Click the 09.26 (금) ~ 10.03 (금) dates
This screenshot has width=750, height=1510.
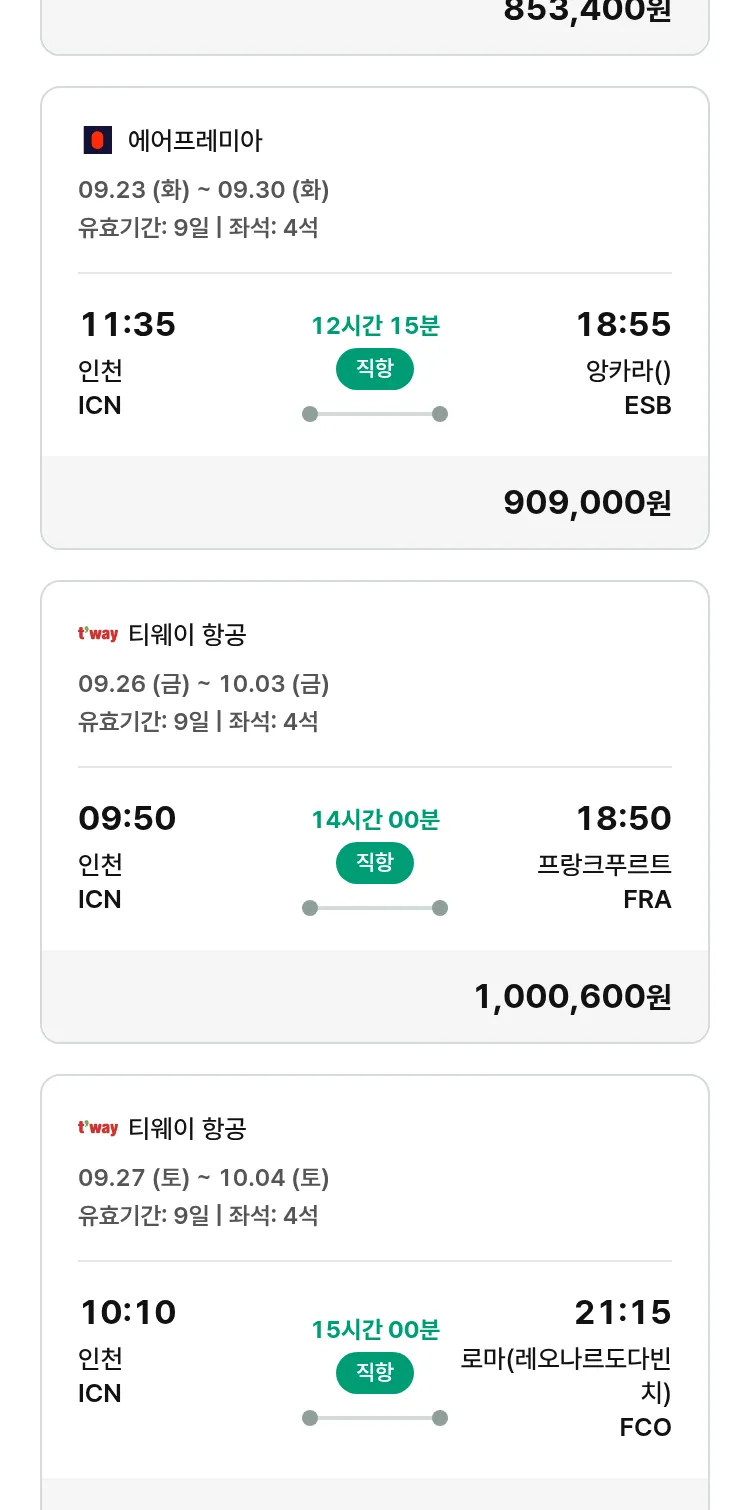tap(204, 683)
